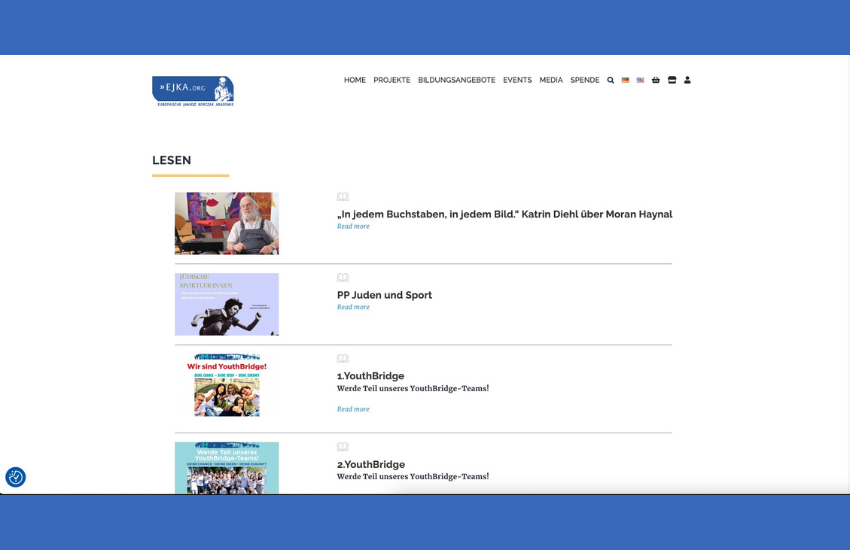Open the shop storefront icon
Viewport: 850px width, 550px height.
pyautogui.click(x=672, y=80)
